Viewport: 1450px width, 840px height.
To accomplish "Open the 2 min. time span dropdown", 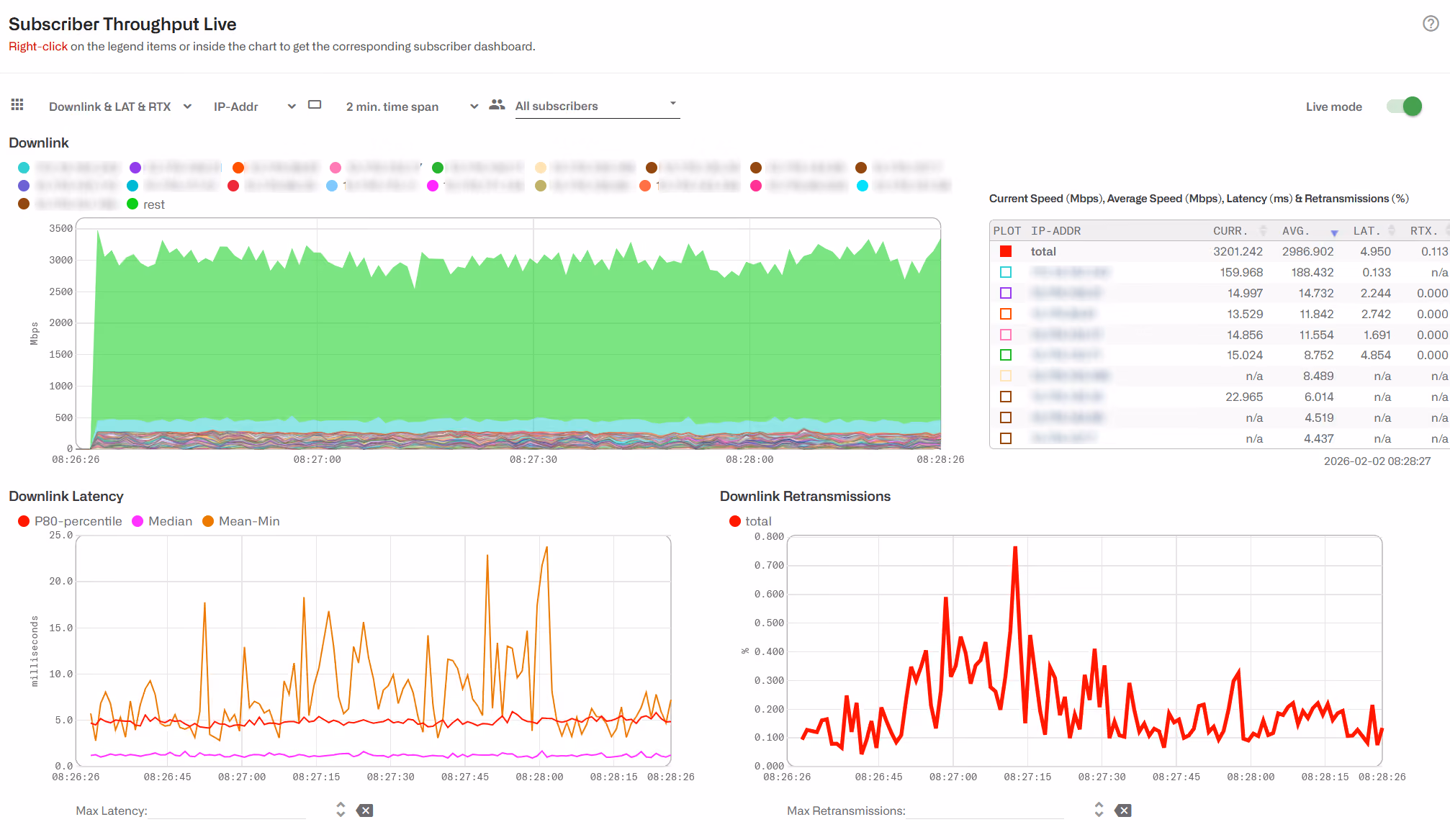I will (412, 107).
